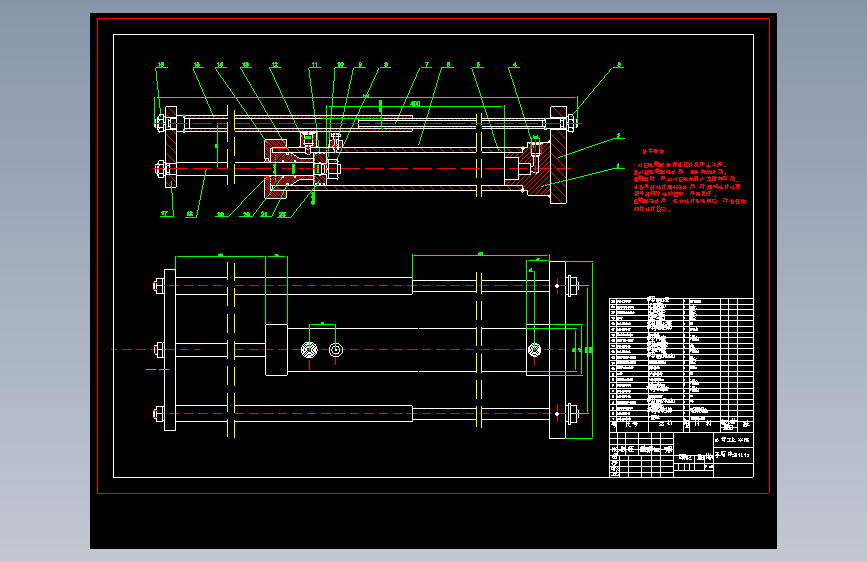Select the part callout number 9
867x562 pixels.
[x=361, y=65]
